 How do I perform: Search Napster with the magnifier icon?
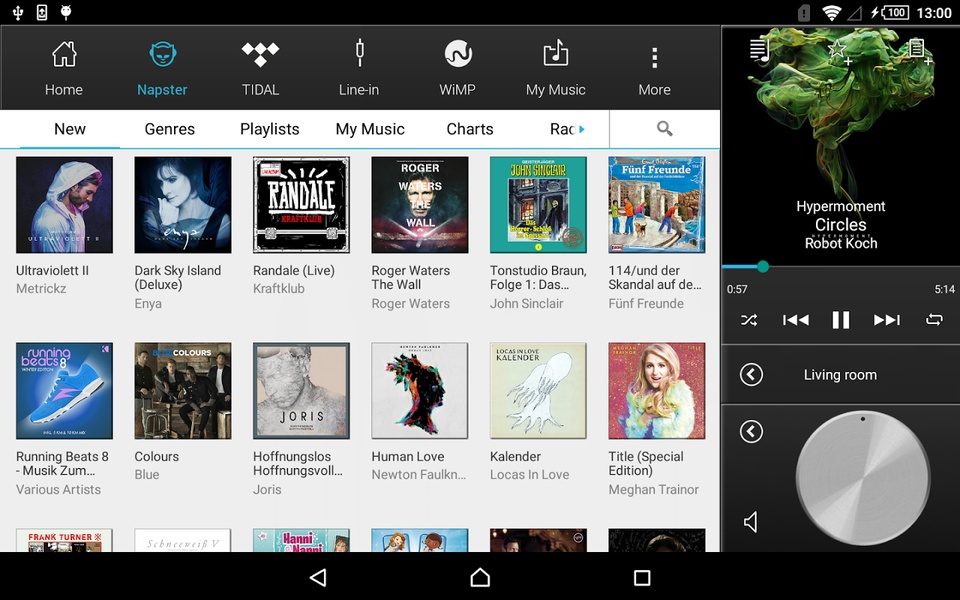[664, 129]
